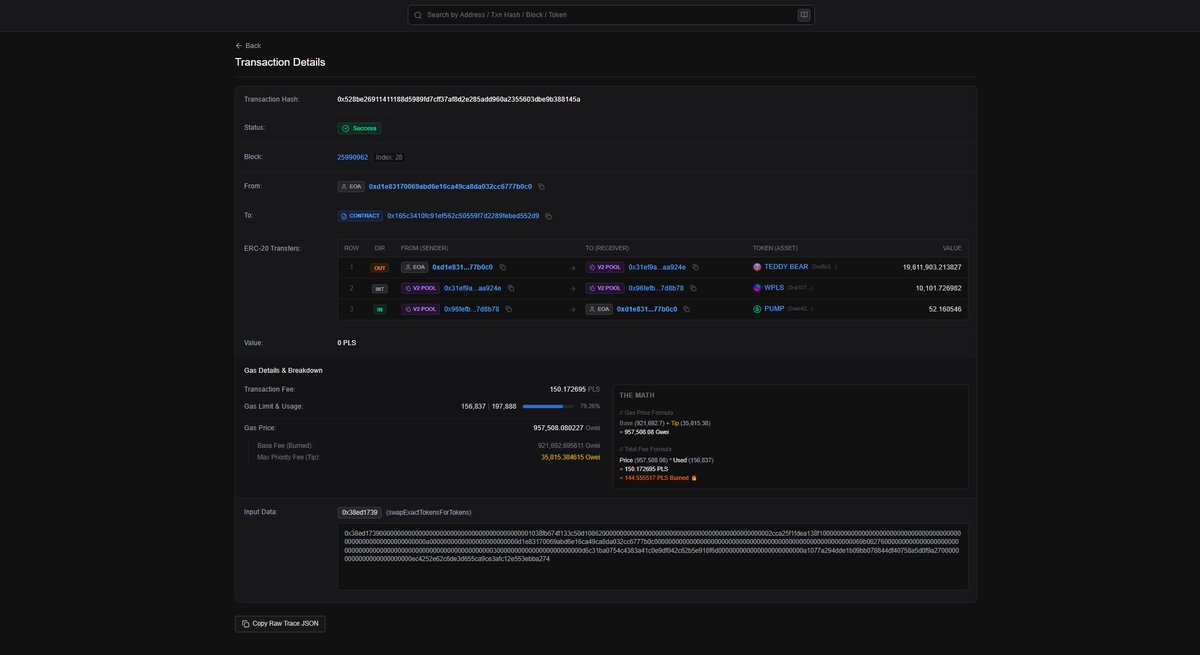Click the keyboard shortcut icon in the search bar
This screenshot has height=655, width=1200.
(x=802, y=14)
